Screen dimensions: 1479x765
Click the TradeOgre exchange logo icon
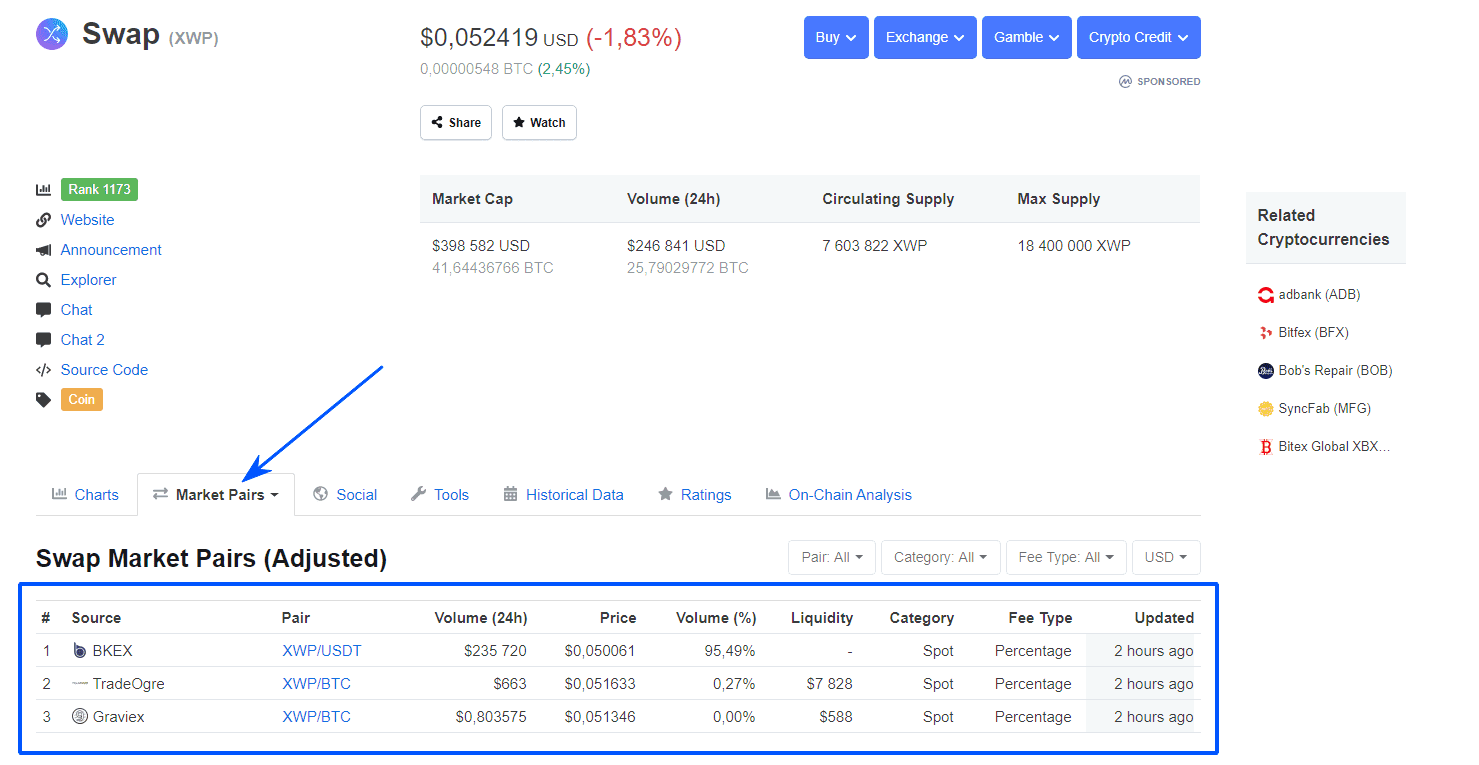coord(80,684)
